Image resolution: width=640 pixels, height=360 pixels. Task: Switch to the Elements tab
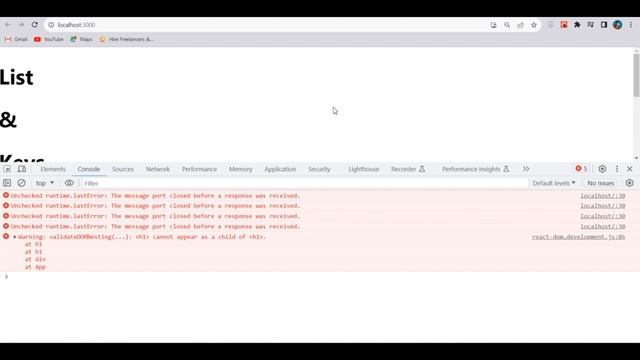(x=53, y=169)
